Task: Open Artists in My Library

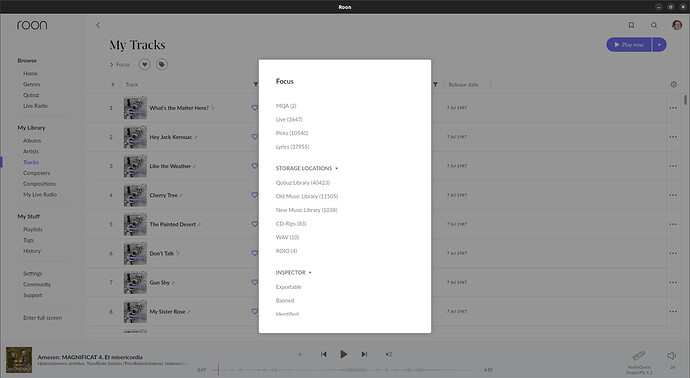Action: click(31, 151)
